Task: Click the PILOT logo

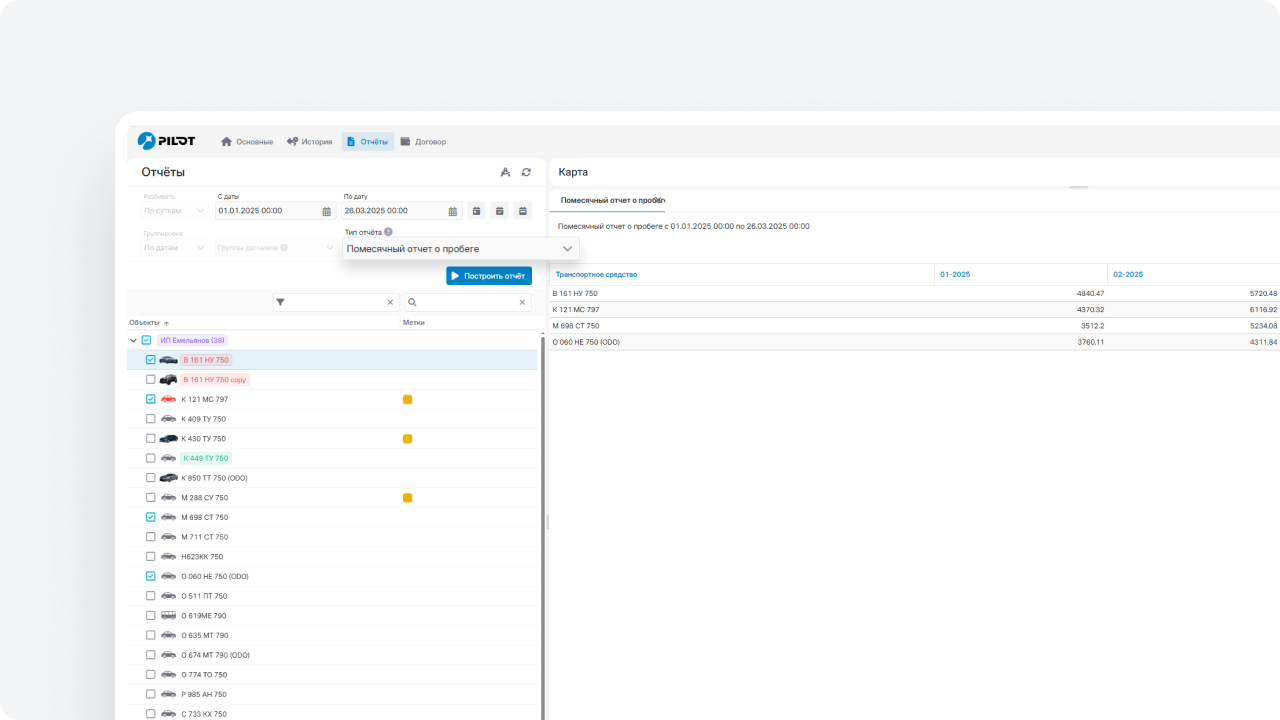Action: point(166,141)
